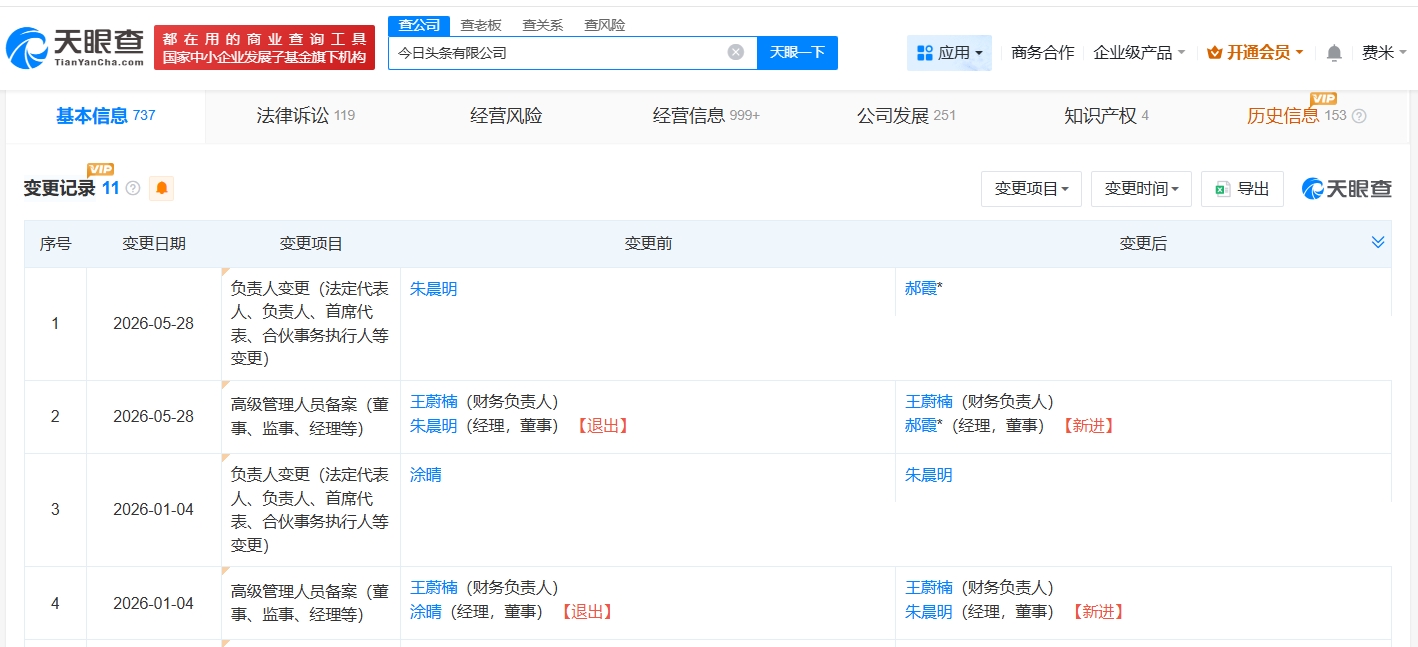1418x647 pixels.
Task: Switch to the 公司发展 tab
Action: 906,116
